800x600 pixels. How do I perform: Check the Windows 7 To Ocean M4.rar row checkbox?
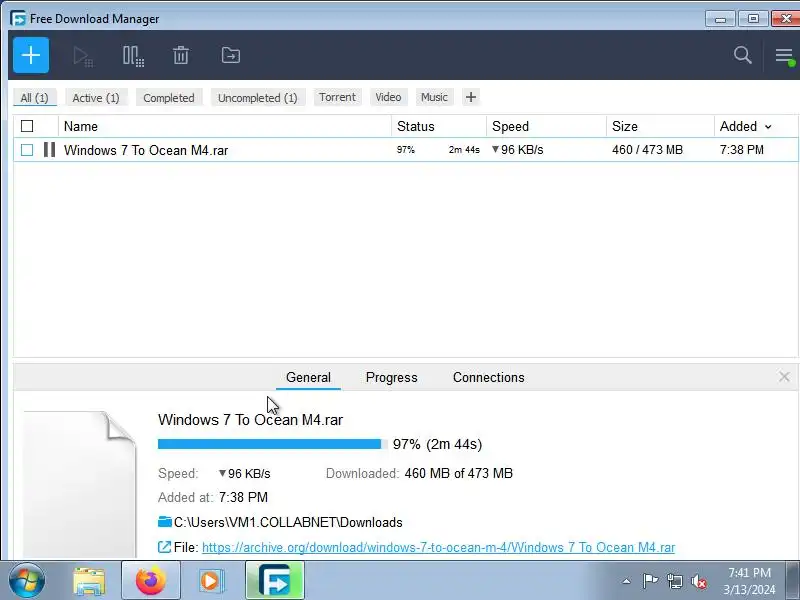point(27,150)
